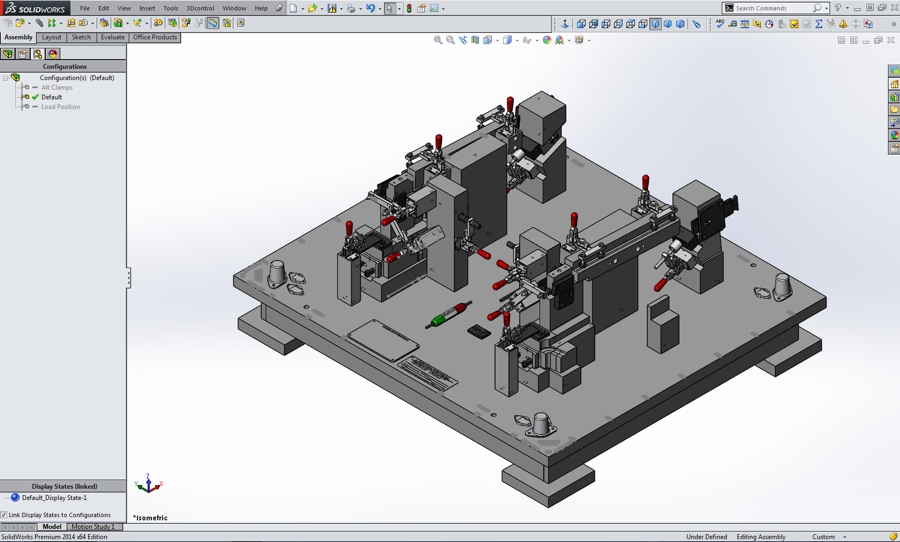The height and width of the screenshot is (542, 900).
Task: Click the Apply Scene icon
Action: coord(559,40)
